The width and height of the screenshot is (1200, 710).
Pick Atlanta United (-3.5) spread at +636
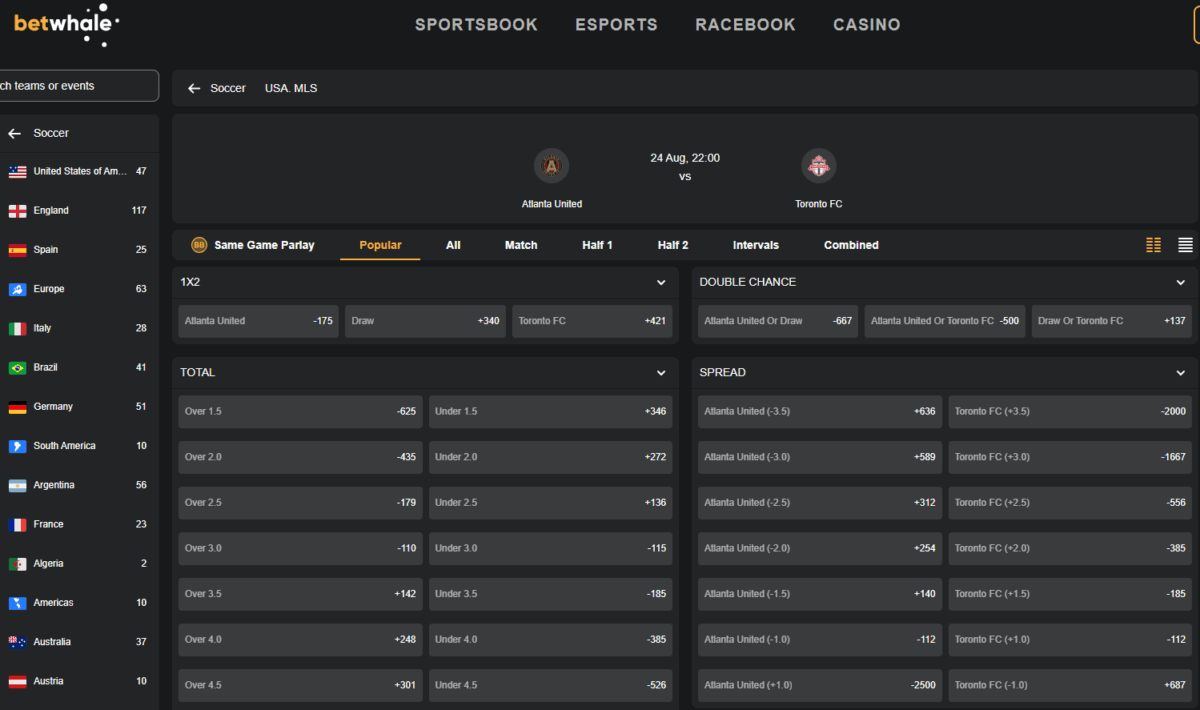(x=820, y=412)
